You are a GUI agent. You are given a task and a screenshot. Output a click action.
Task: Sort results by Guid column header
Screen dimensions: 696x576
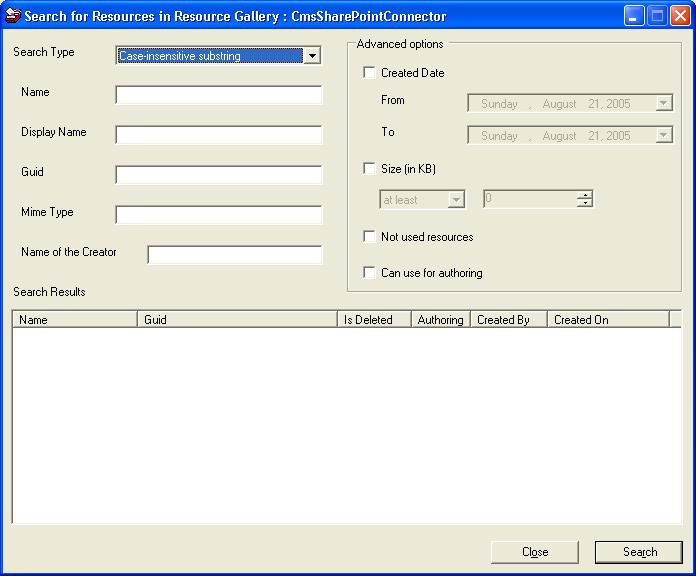click(237, 320)
